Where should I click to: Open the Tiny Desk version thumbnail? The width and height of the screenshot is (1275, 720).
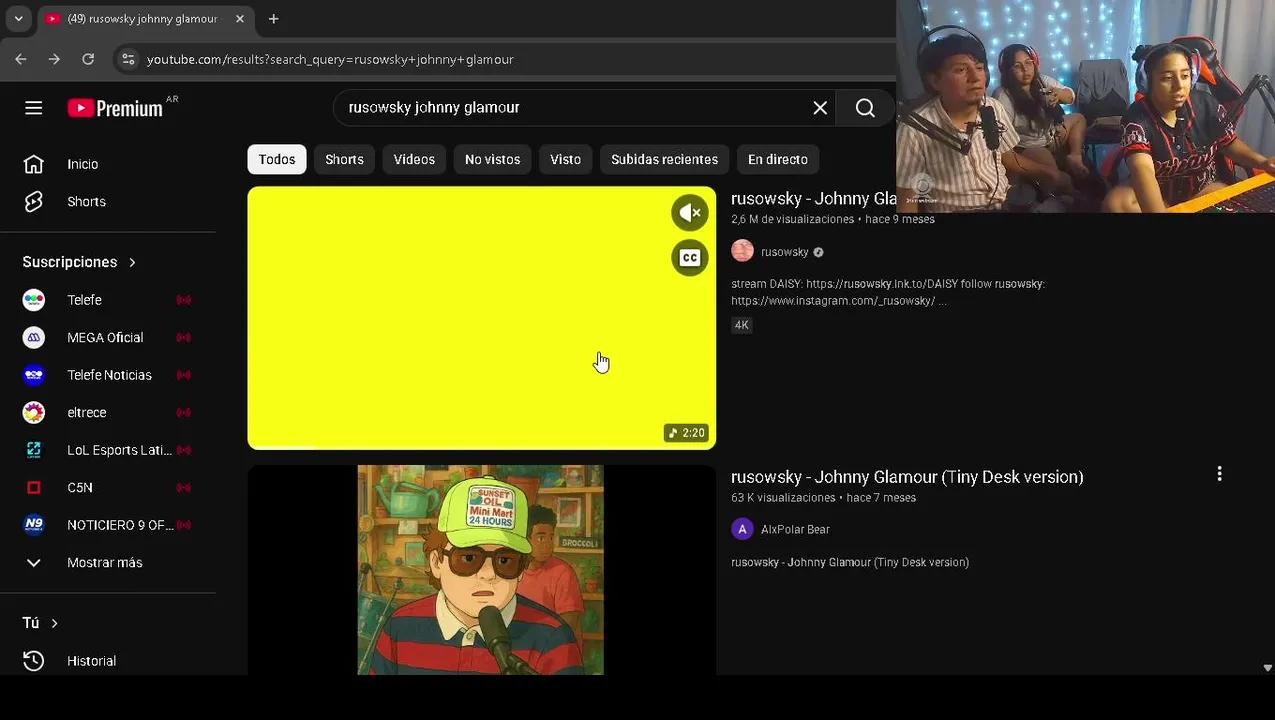482,570
